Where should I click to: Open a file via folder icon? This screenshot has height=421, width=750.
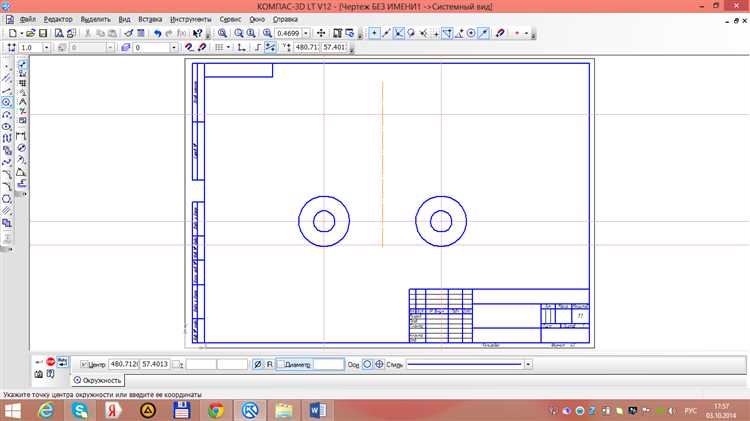pyautogui.click(x=31, y=33)
